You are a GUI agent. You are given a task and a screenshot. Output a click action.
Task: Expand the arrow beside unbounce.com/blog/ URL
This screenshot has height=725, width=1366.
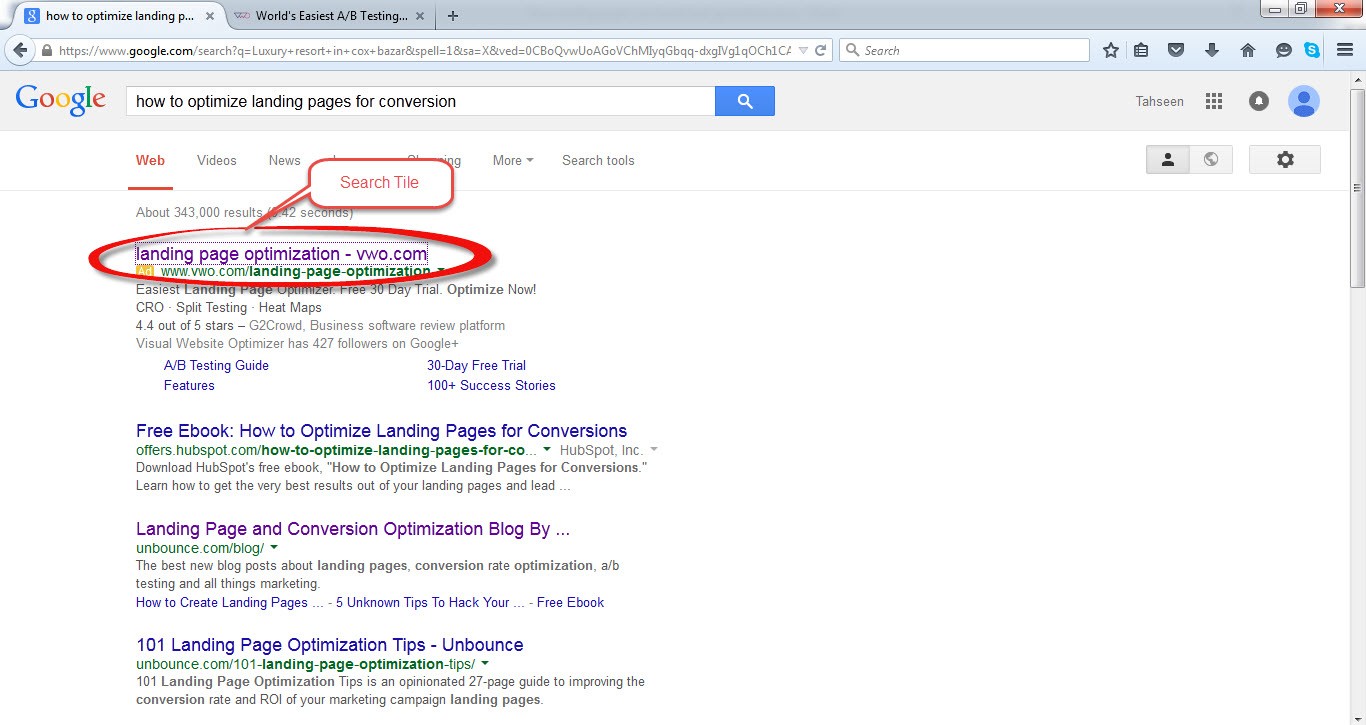[x=274, y=548]
